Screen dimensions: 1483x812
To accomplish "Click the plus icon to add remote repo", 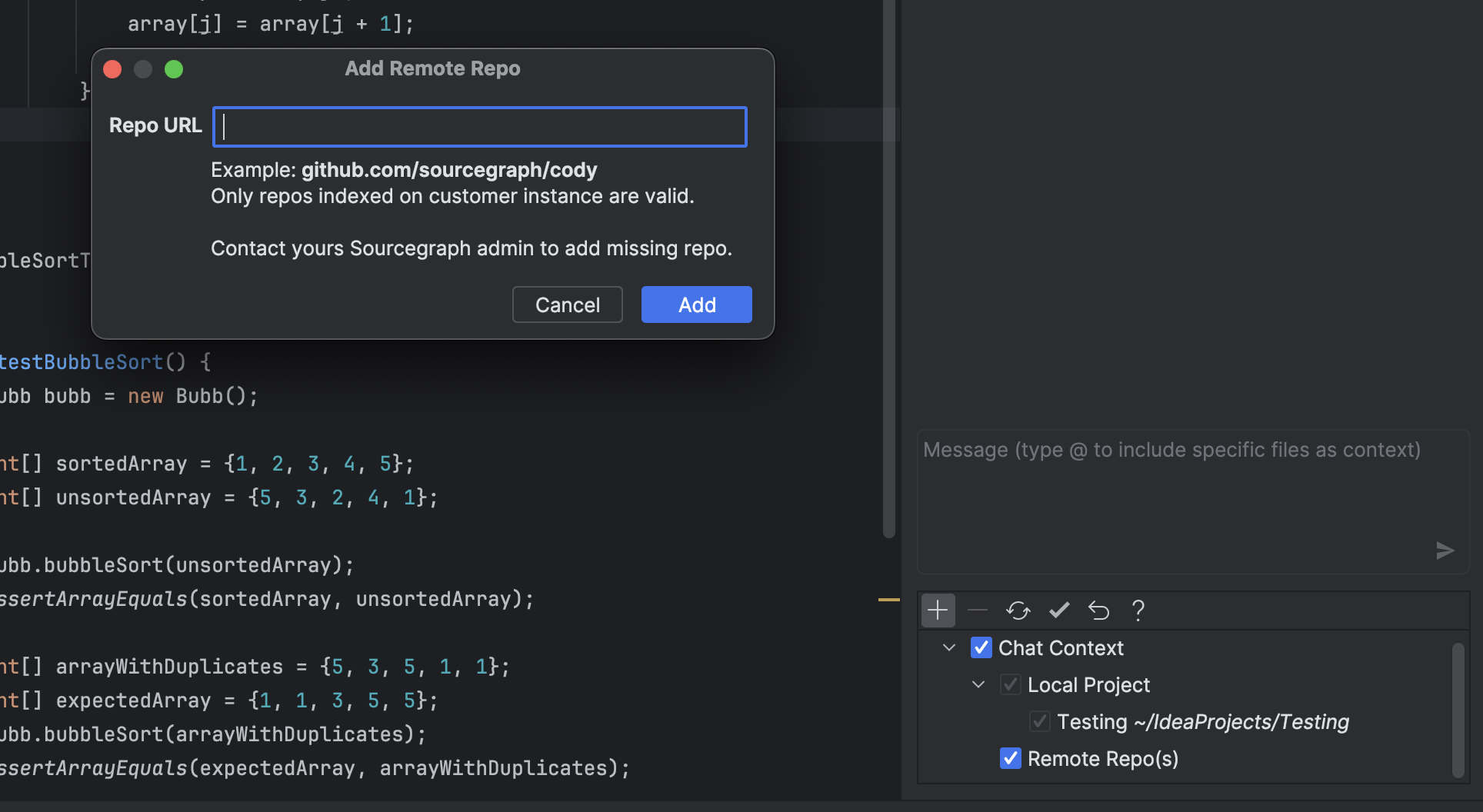I will [938, 611].
